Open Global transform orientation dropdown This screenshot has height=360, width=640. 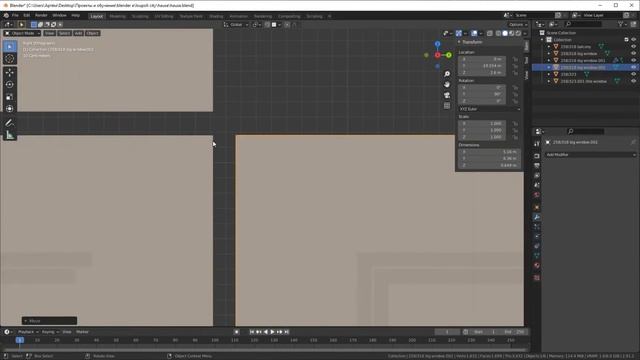click(x=236, y=24)
